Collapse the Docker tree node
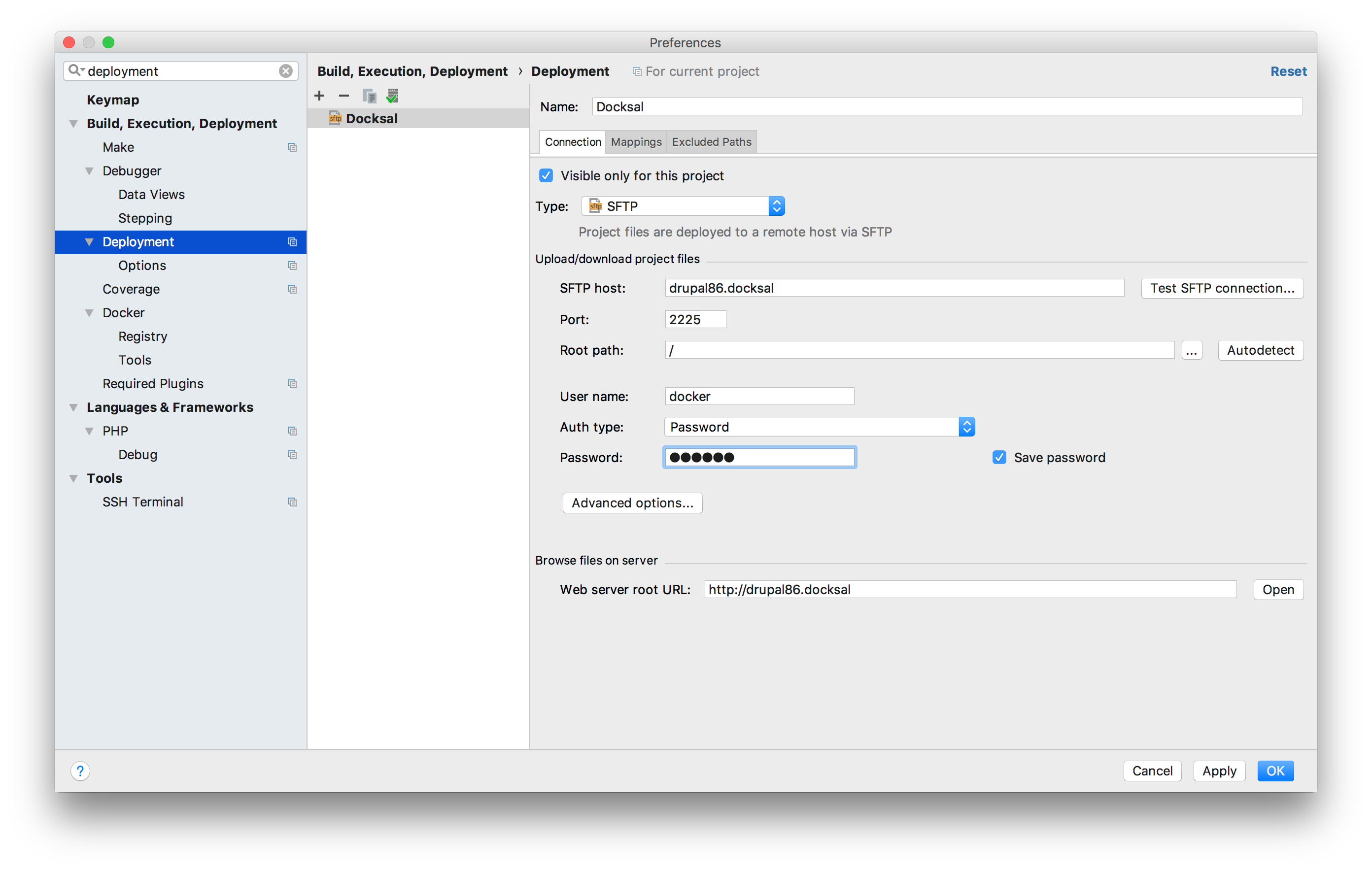The image size is (1372, 871). [90, 313]
